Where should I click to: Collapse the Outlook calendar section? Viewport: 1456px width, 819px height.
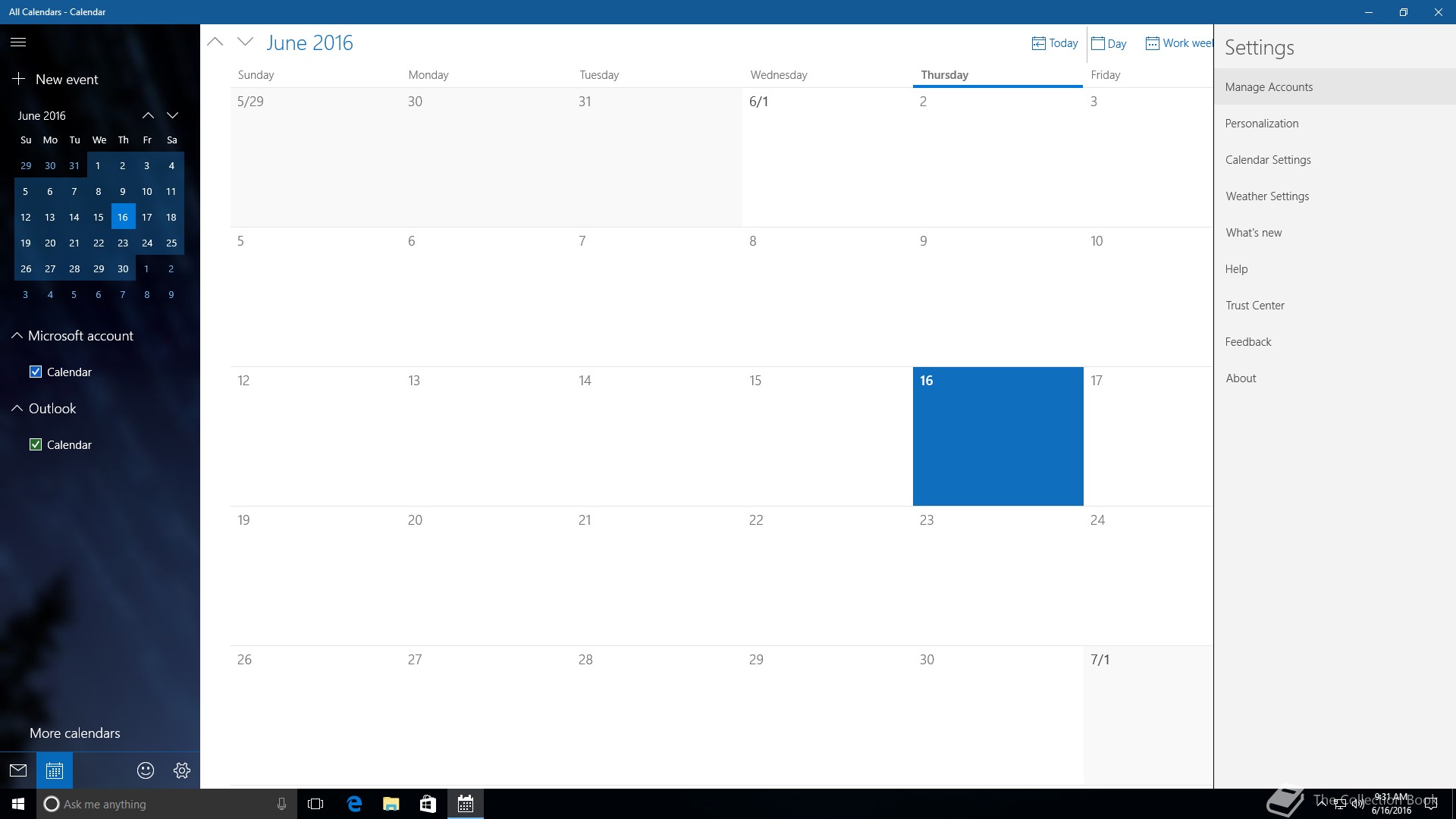point(17,408)
